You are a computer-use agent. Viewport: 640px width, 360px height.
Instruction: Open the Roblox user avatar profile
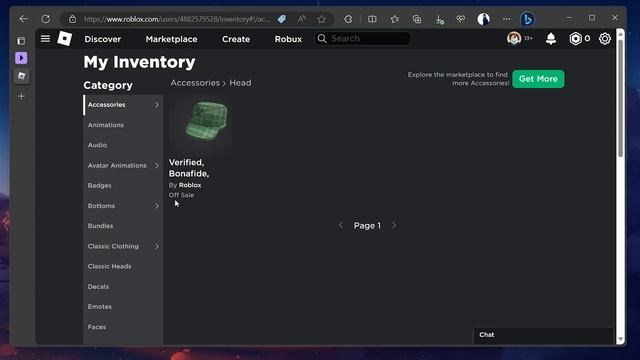point(514,38)
